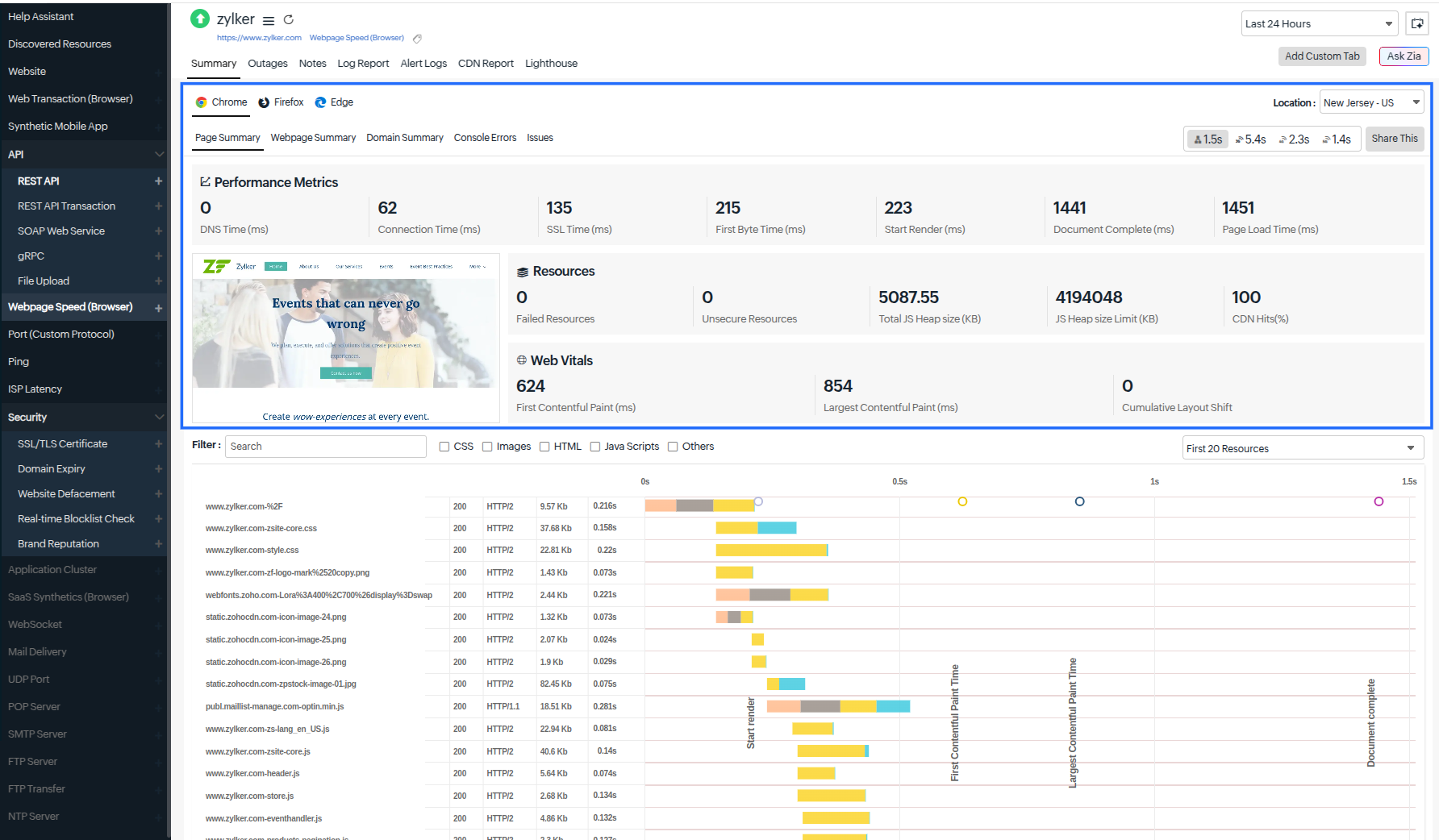
Task: Click the green up-status icon beside zylker
Action: pos(200,19)
